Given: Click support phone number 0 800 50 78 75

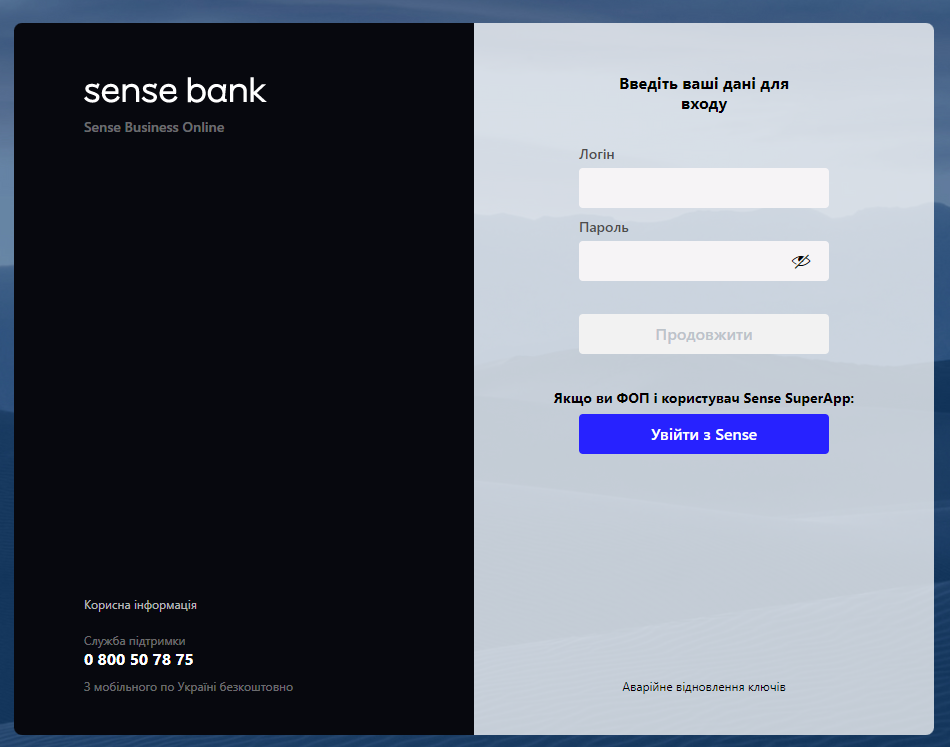Looking at the screenshot, I should tap(139, 659).
